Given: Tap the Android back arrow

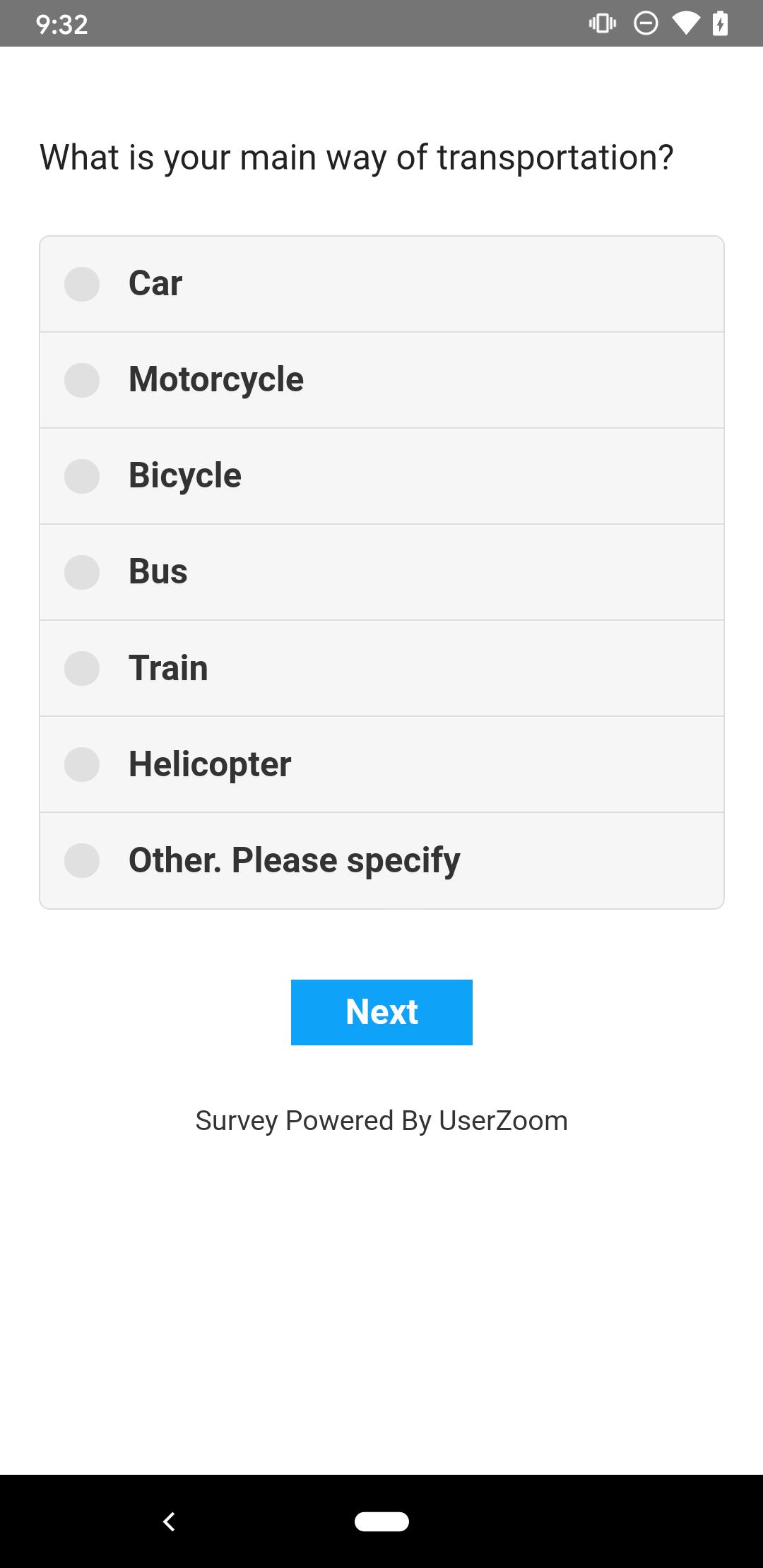Looking at the screenshot, I should click(169, 1521).
